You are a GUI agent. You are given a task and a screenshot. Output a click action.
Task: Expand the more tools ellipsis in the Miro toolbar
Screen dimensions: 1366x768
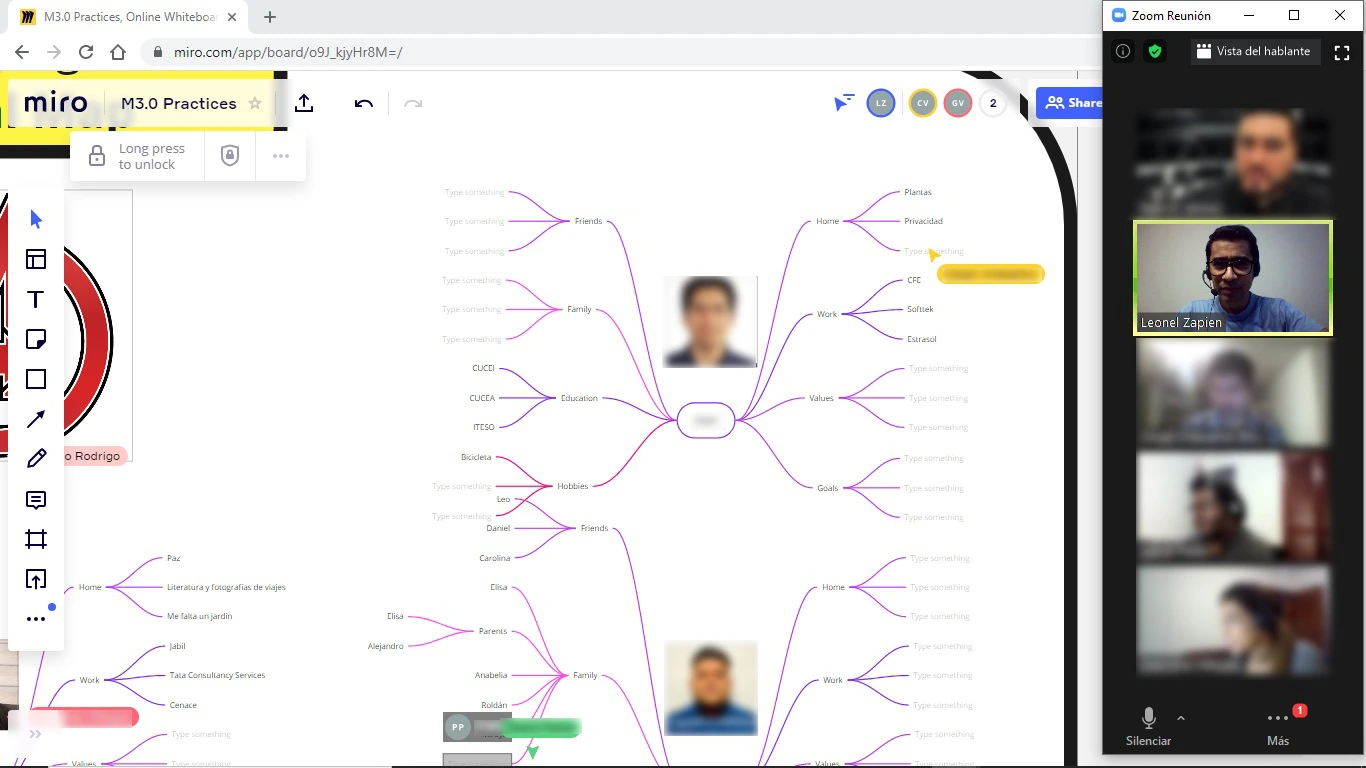click(35, 618)
